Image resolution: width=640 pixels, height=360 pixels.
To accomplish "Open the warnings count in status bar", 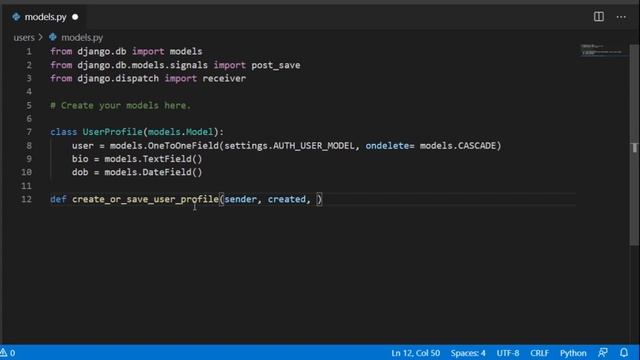I will [8, 353].
